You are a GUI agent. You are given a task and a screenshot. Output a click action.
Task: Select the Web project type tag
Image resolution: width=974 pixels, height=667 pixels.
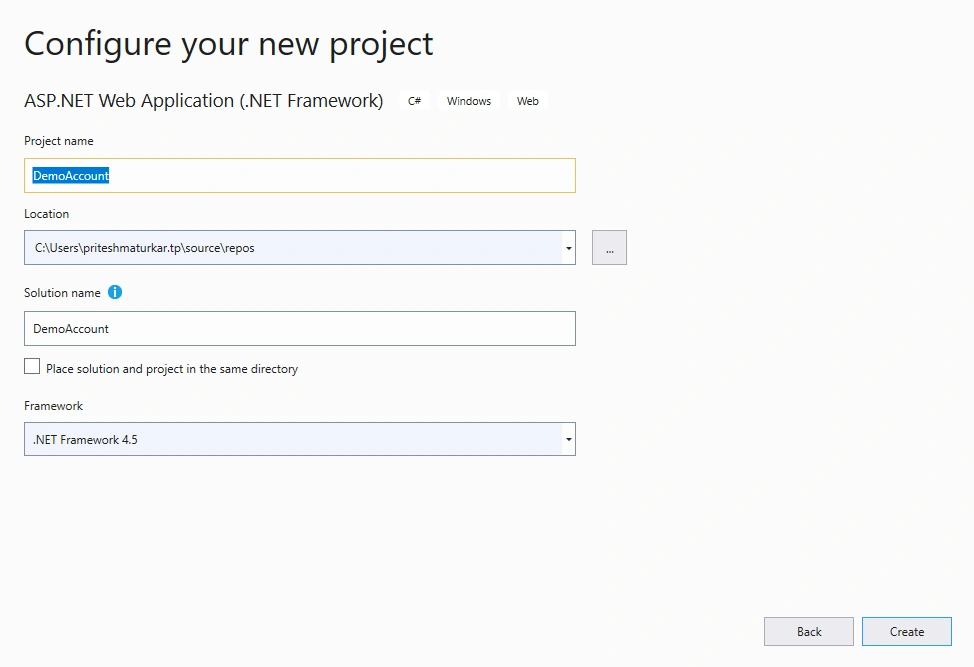point(527,101)
